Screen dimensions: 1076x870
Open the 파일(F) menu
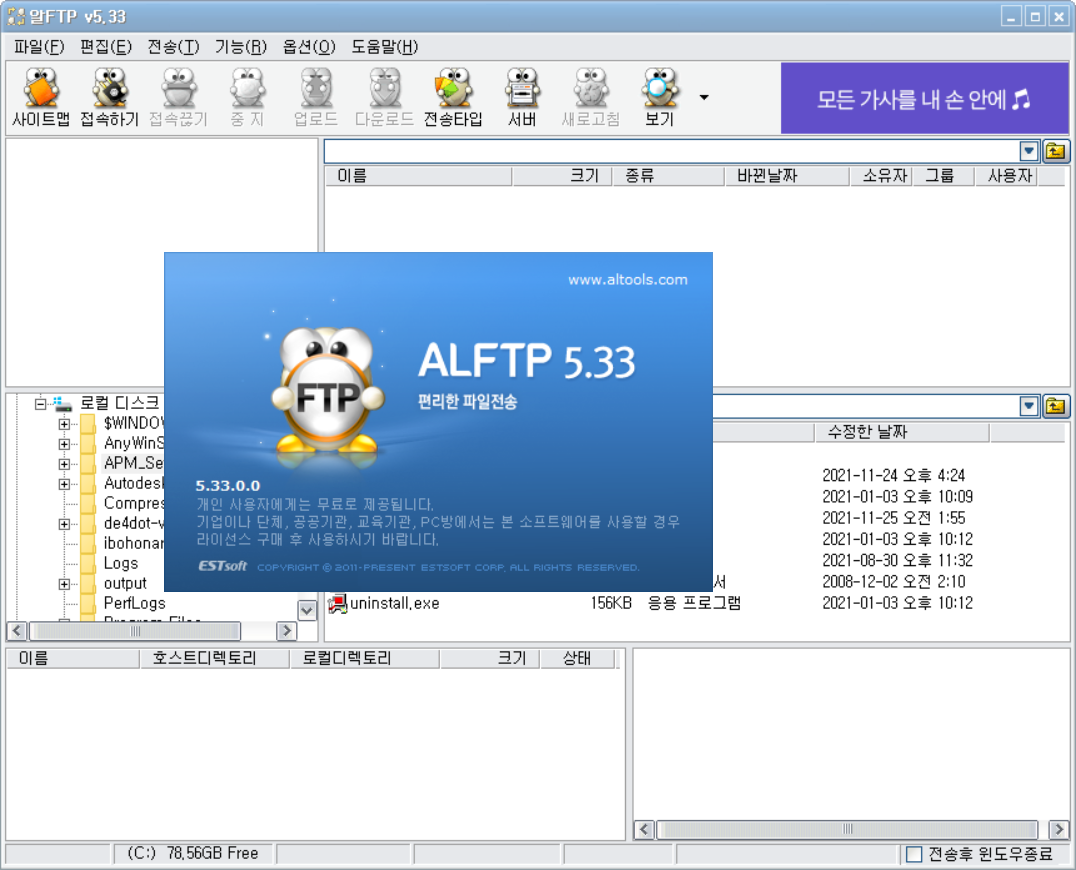coord(39,47)
